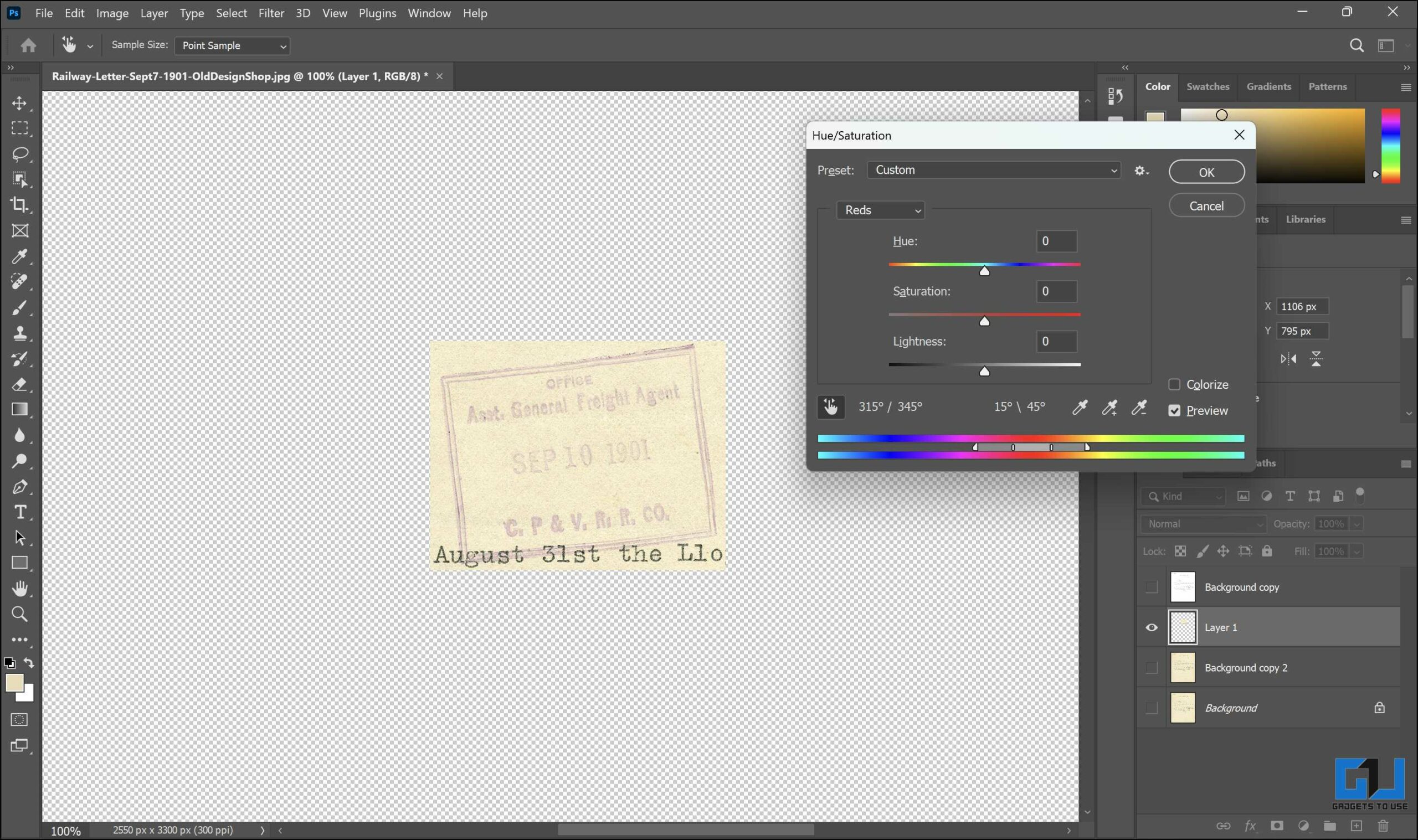
Task: Close the Railway-Letter document tab
Action: click(x=439, y=76)
